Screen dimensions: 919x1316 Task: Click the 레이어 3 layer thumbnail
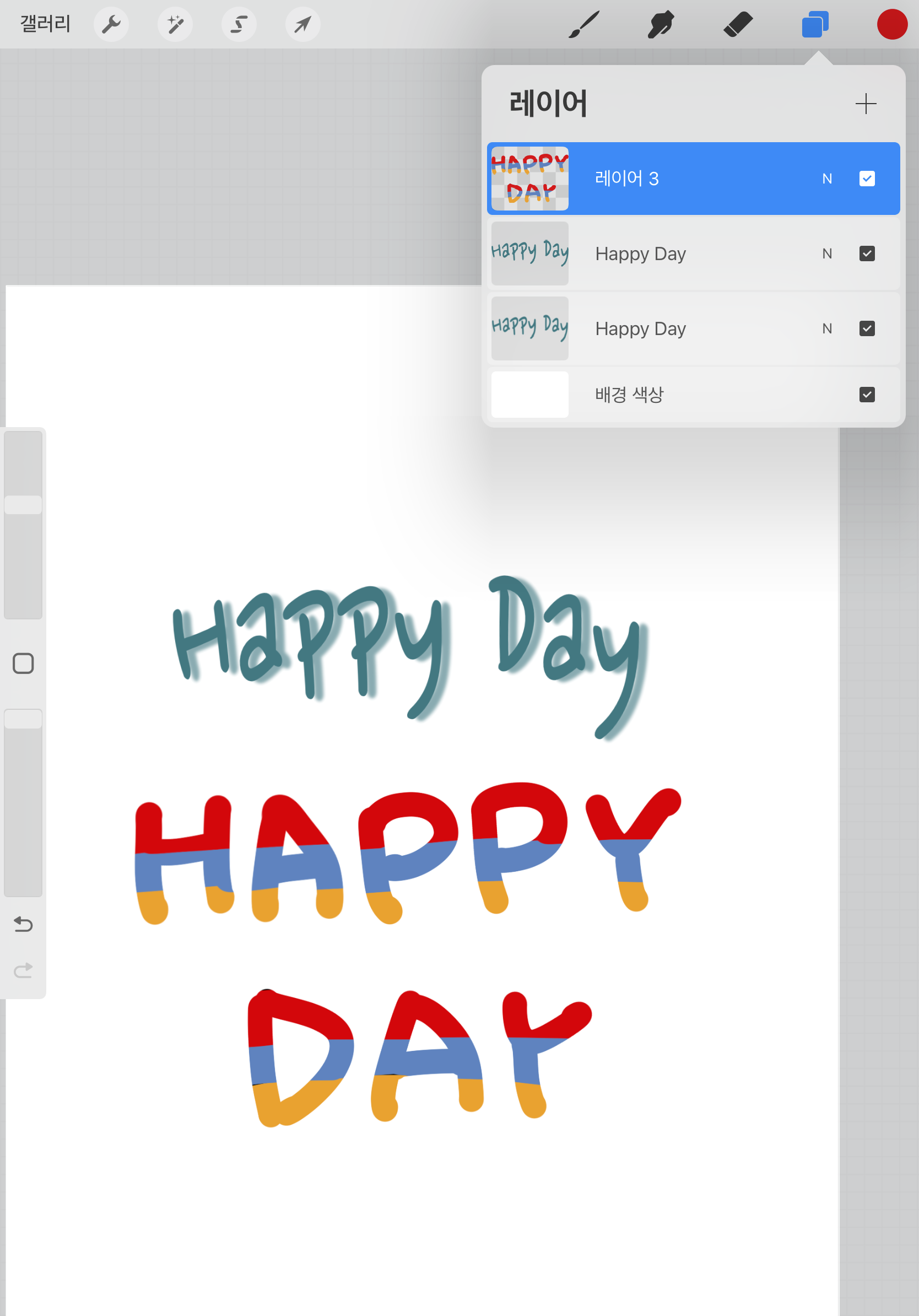(x=530, y=179)
